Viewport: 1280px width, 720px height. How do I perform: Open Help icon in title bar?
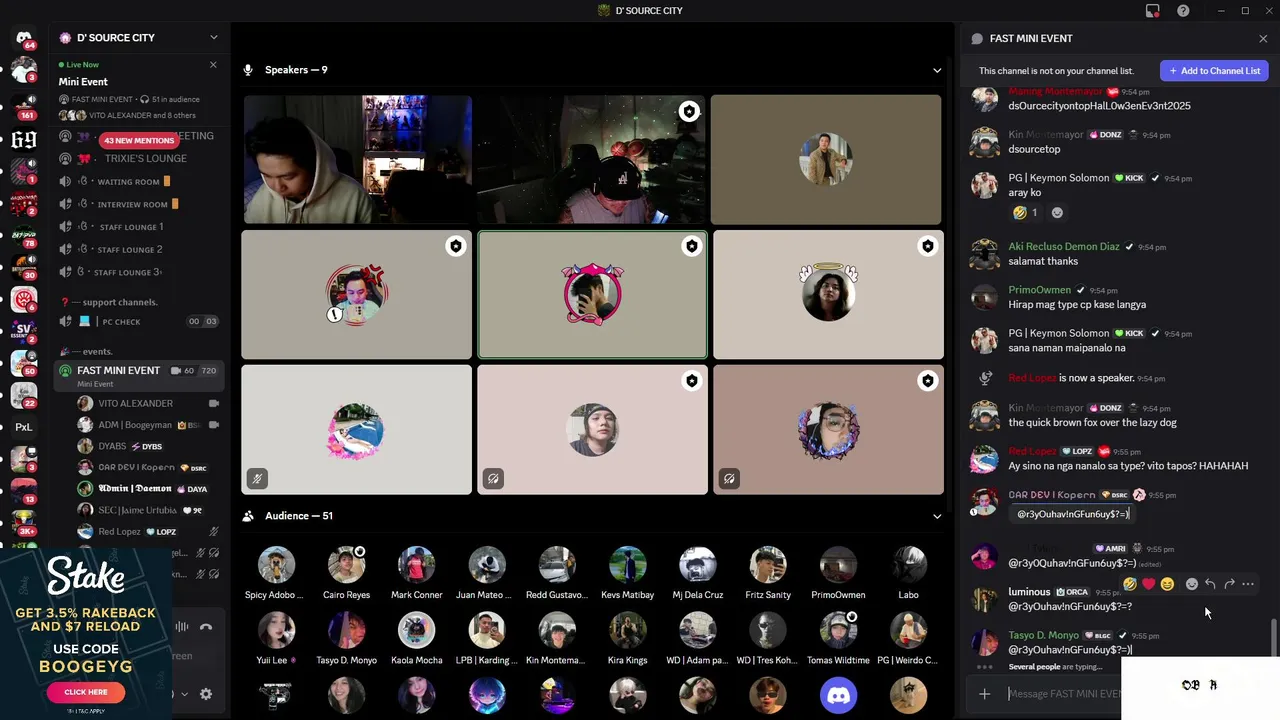pyautogui.click(x=1183, y=11)
